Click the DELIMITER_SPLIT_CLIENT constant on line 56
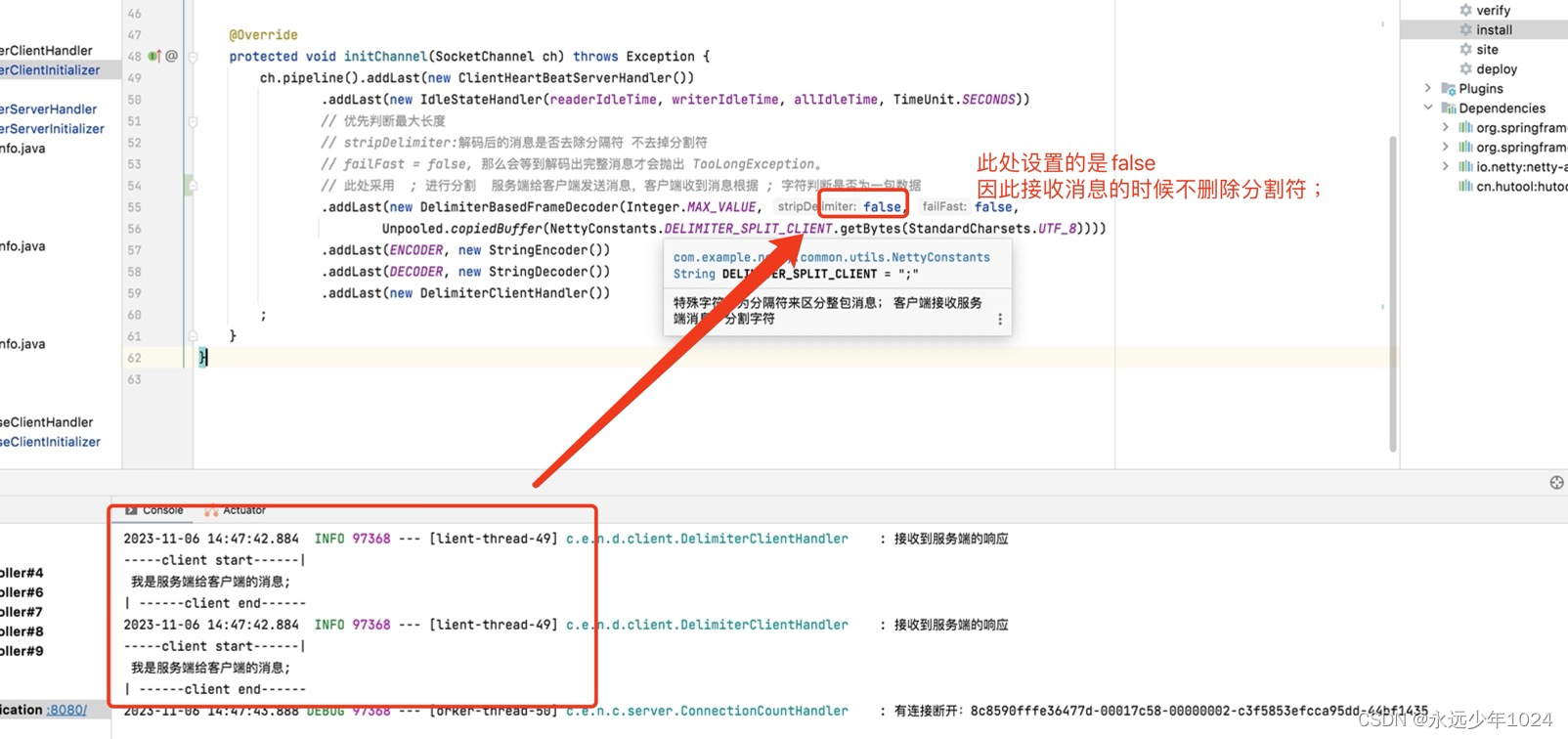This screenshot has height=739, width=1568. [x=749, y=229]
